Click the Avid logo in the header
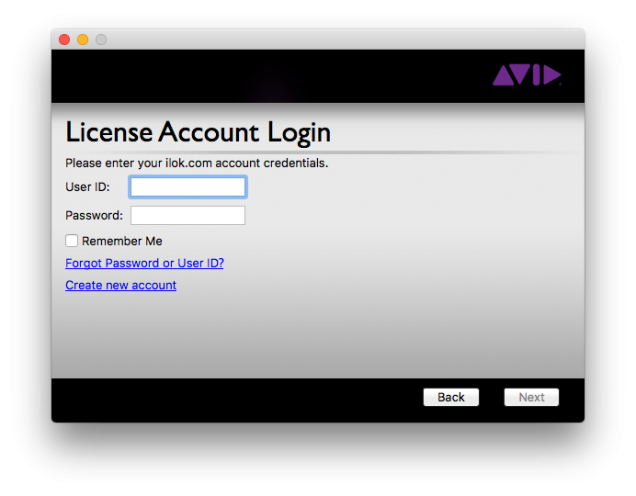636x496 pixels. pos(527,75)
